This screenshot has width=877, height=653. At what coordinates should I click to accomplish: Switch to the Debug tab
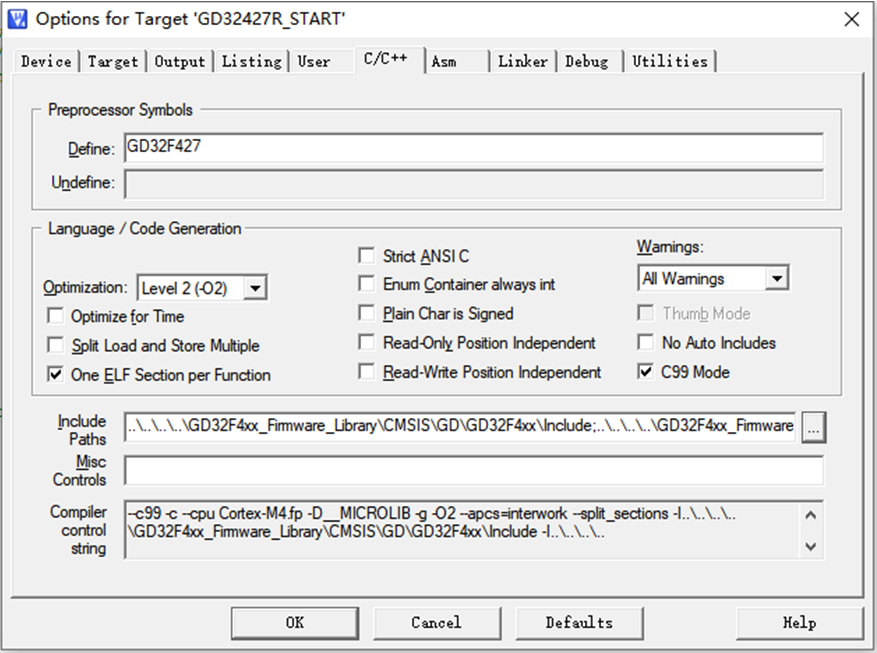(588, 61)
